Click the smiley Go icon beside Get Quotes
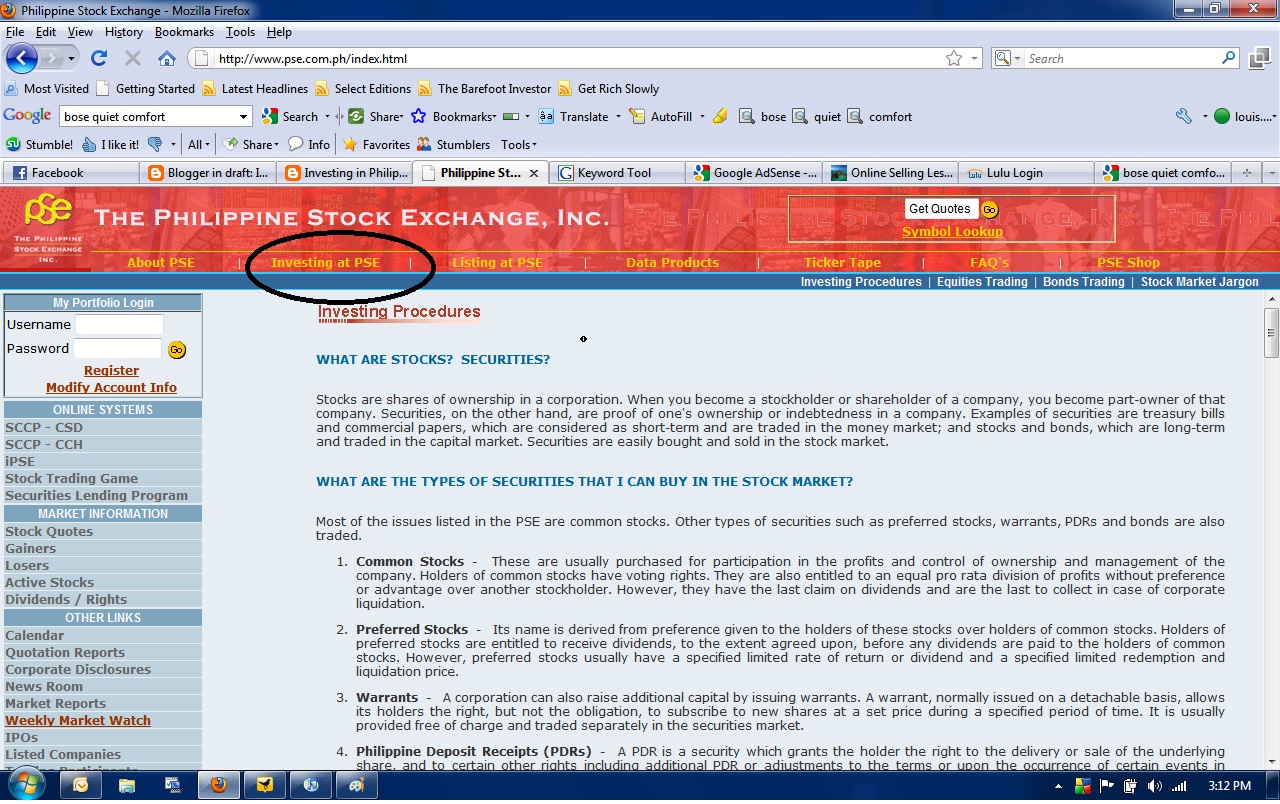Viewport: 1280px width, 804px height. 988,208
